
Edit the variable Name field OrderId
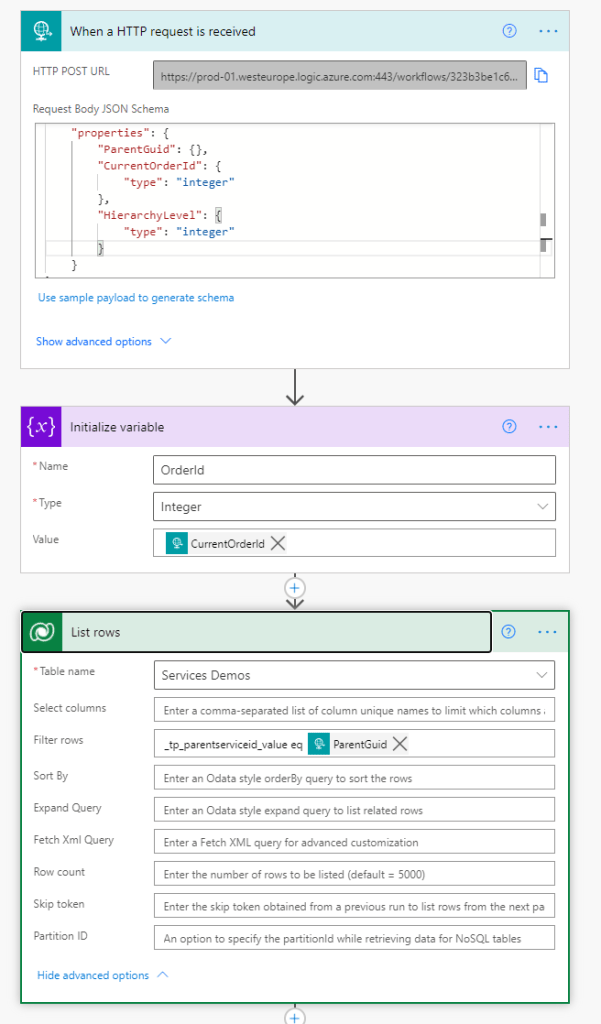354,470
